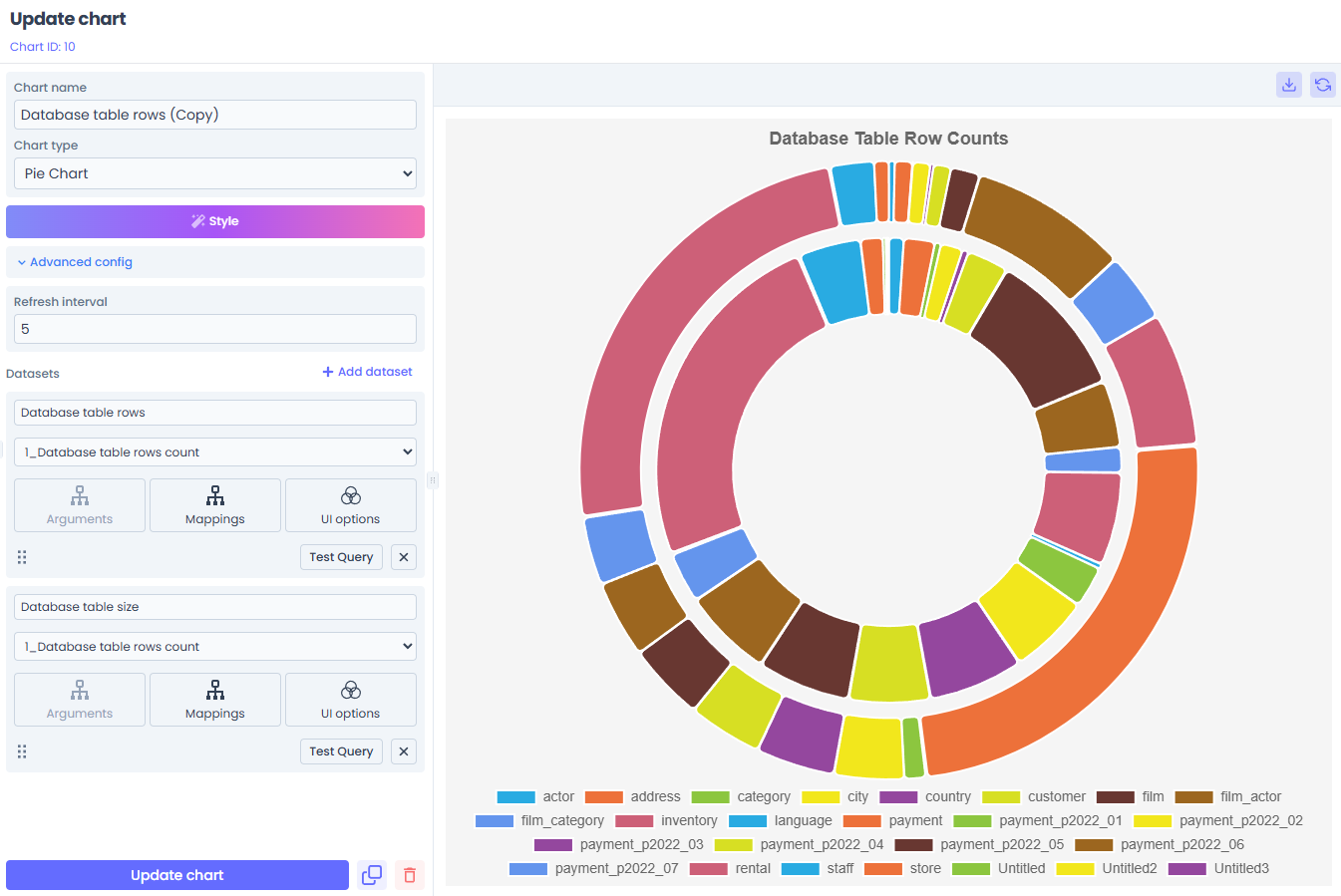Open Mappings for the Database table rows dataset
This screenshot has height=896, width=1341.
click(215, 505)
